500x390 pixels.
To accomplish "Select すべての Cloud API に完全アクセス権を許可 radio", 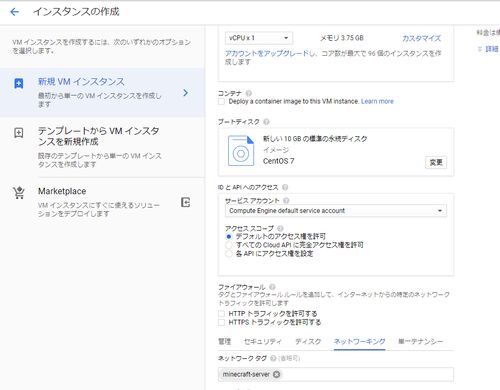I will coord(229,245).
